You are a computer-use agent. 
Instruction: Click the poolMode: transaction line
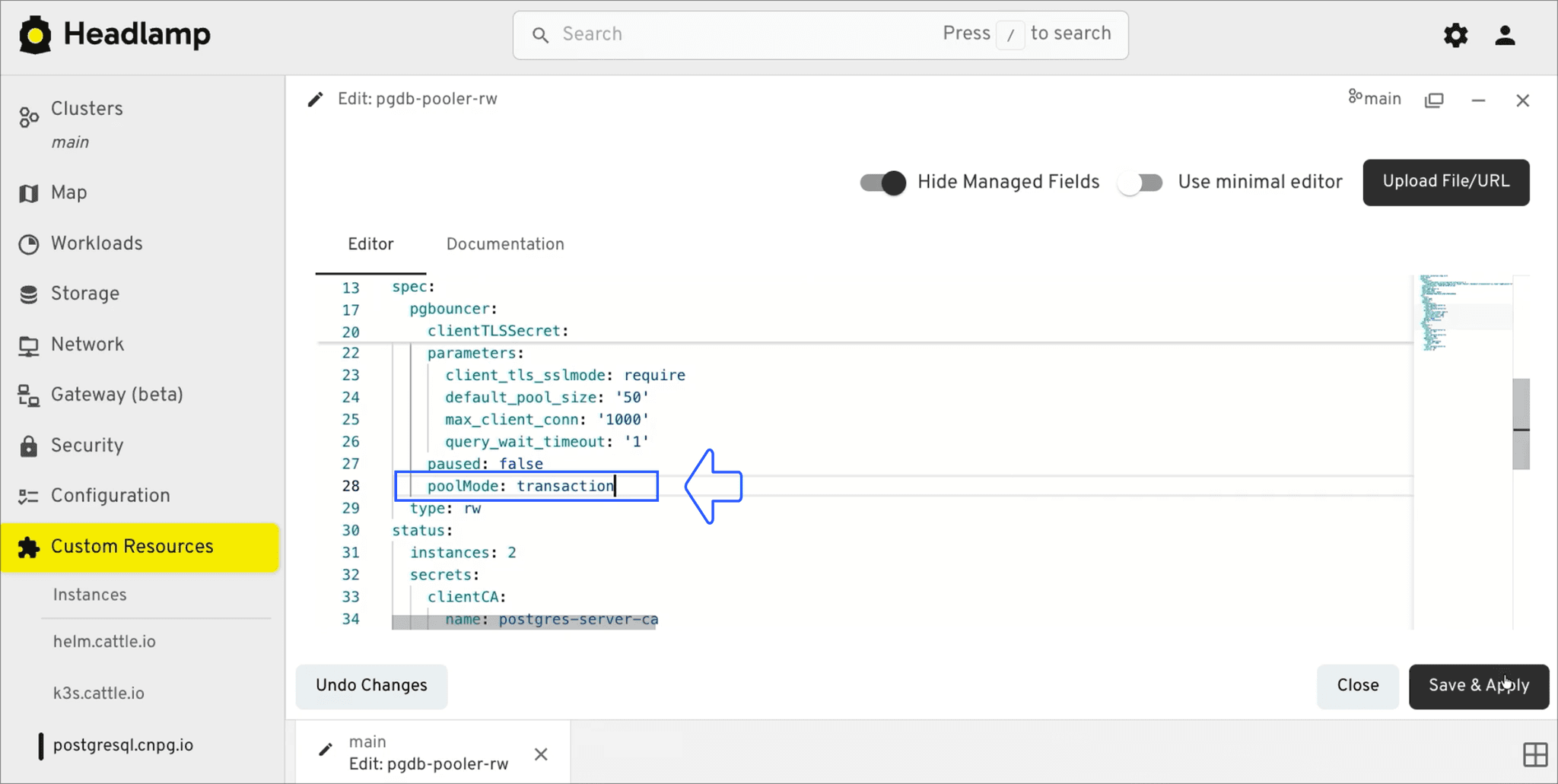[x=521, y=486]
